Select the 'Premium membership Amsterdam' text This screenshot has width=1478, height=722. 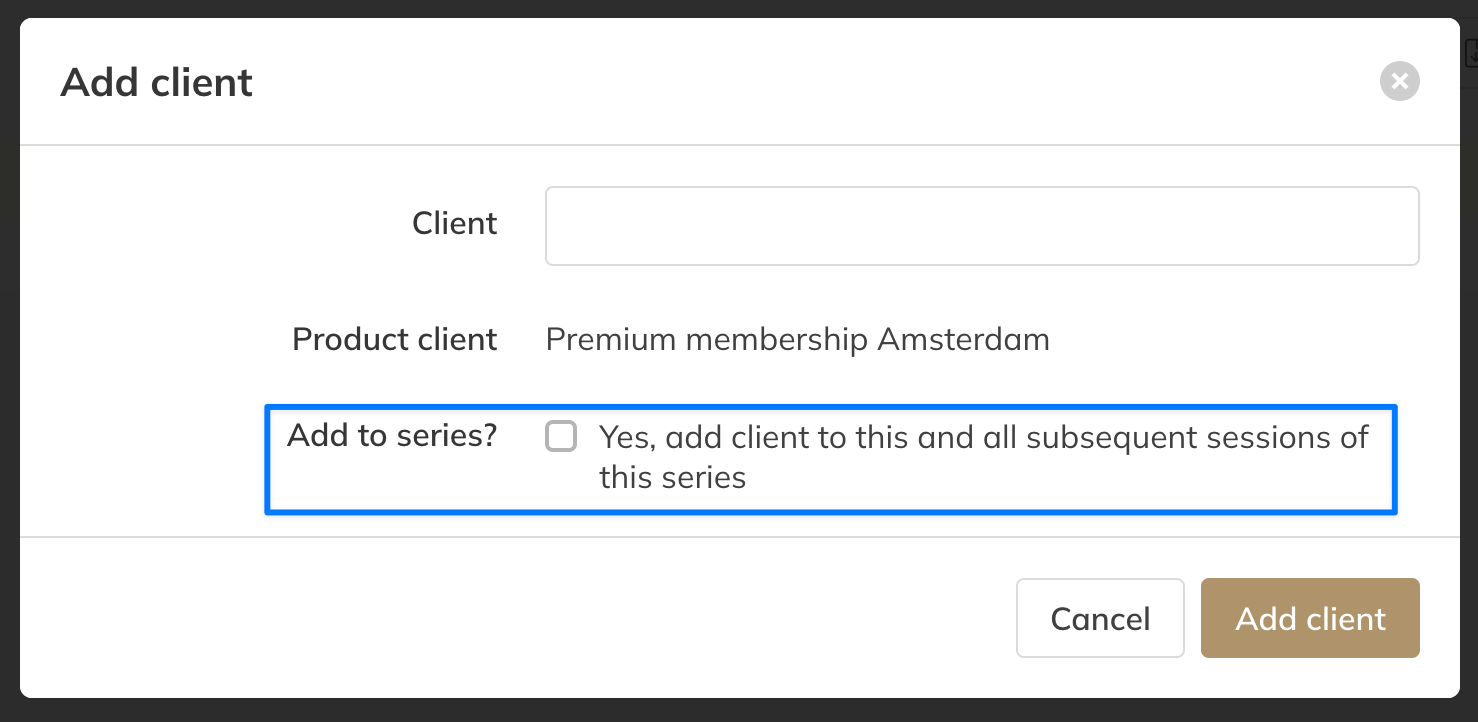797,340
